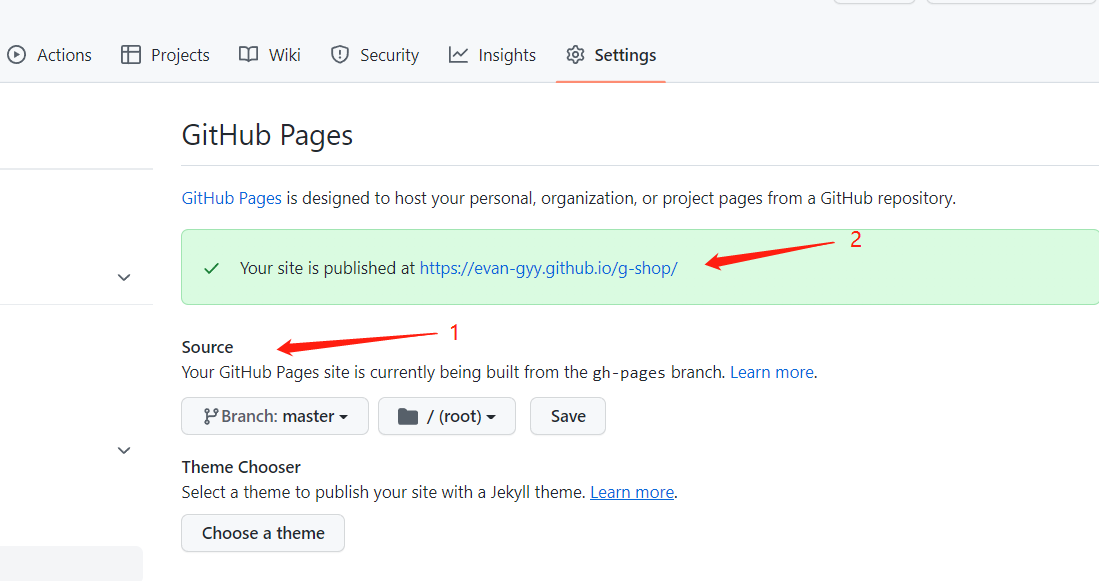Open the Actions tab
Image resolution: width=1099 pixels, height=581 pixels.
pyautogui.click(x=49, y=55)
